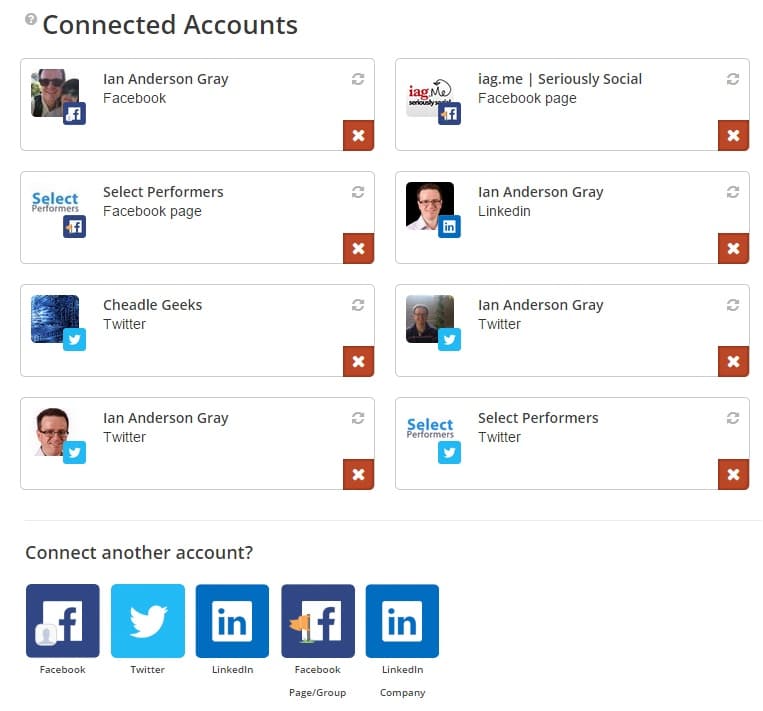
Task: Refresh the Cheadle Geeks Twitter account
Action: click(x=358, y=305)
